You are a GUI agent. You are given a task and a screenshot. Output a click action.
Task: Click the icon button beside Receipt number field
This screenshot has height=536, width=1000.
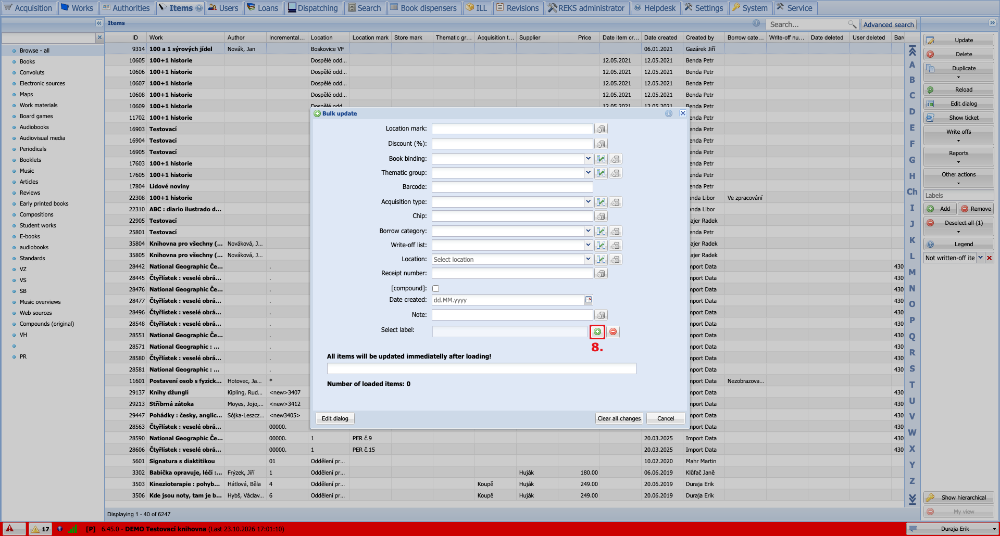pyautogui.click(x=601, y=274)
